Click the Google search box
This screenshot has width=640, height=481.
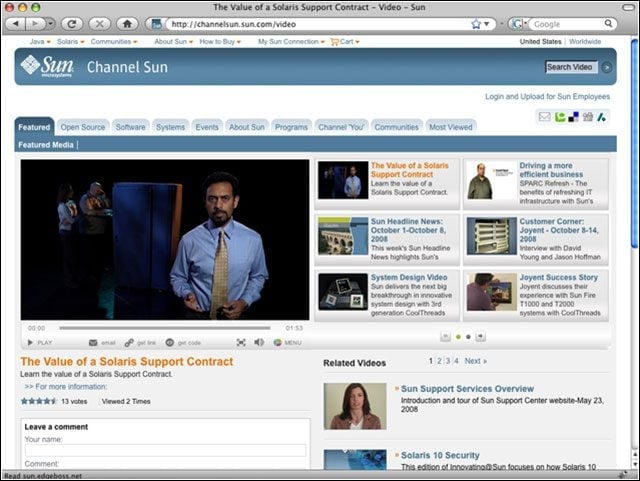(566, 24)
